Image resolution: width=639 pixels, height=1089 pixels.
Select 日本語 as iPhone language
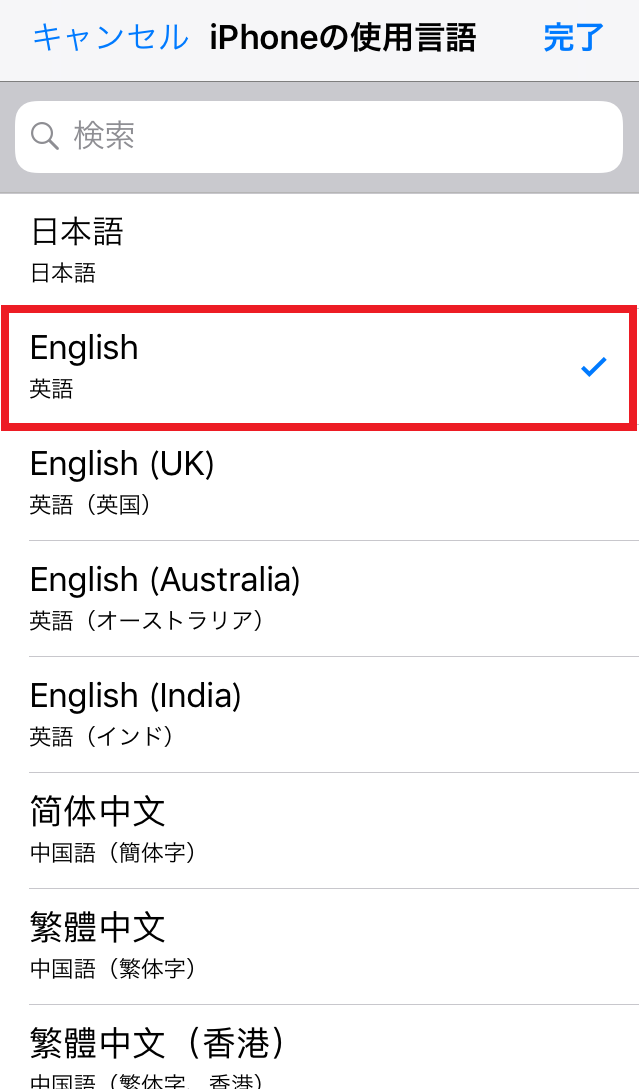click(320, 251)
